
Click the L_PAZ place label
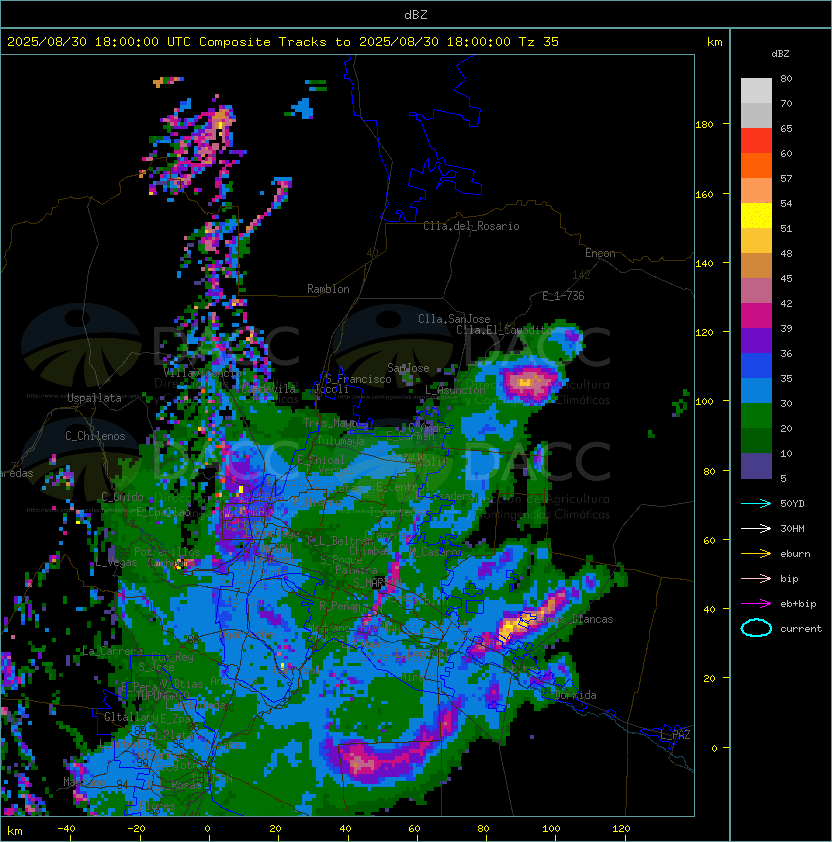[675, 735]
